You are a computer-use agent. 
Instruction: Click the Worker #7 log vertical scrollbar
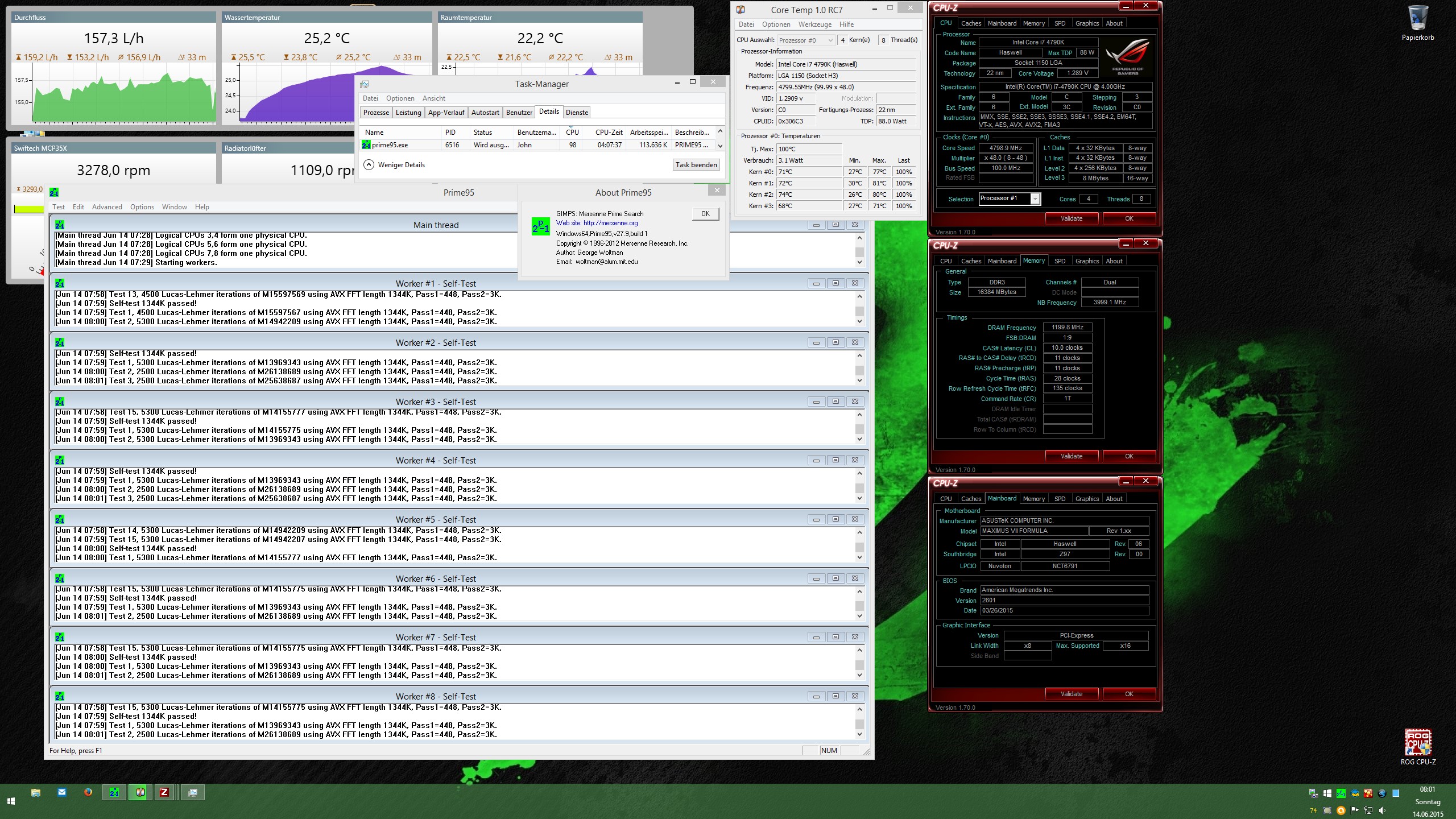859,663
